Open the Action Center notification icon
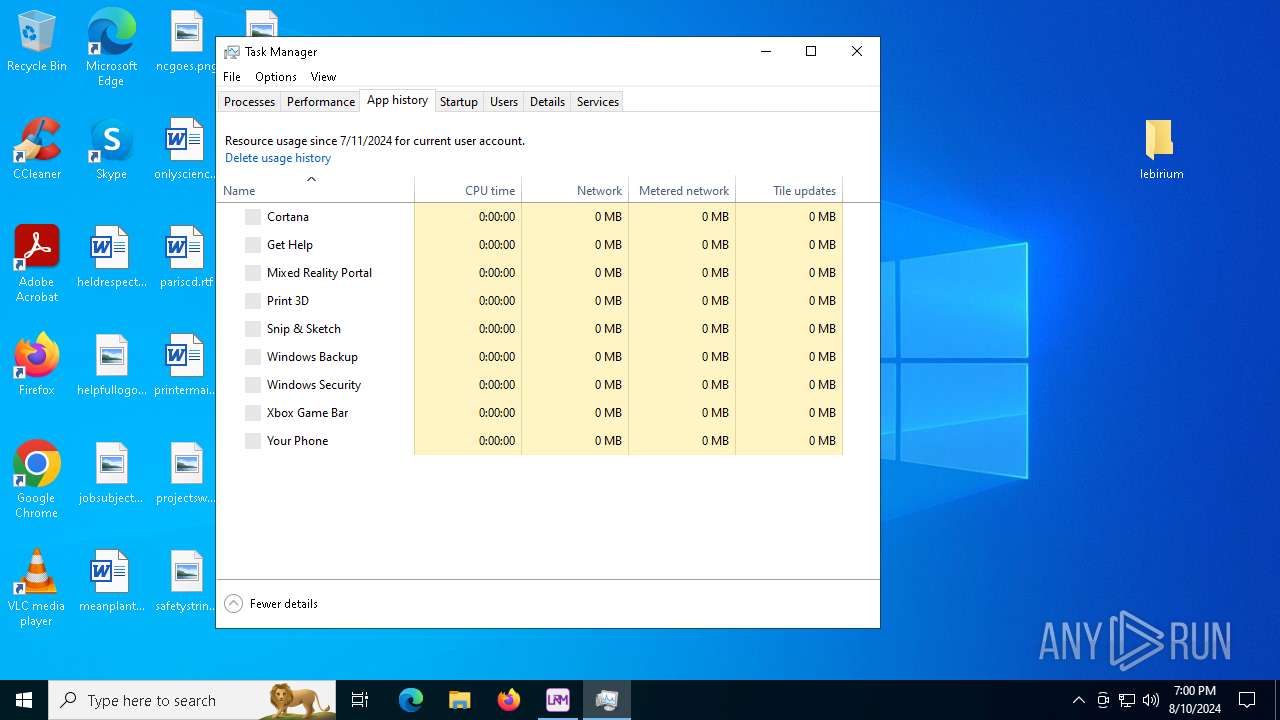This screenshot has width=1280, height=720. (x=1247, y=700)
